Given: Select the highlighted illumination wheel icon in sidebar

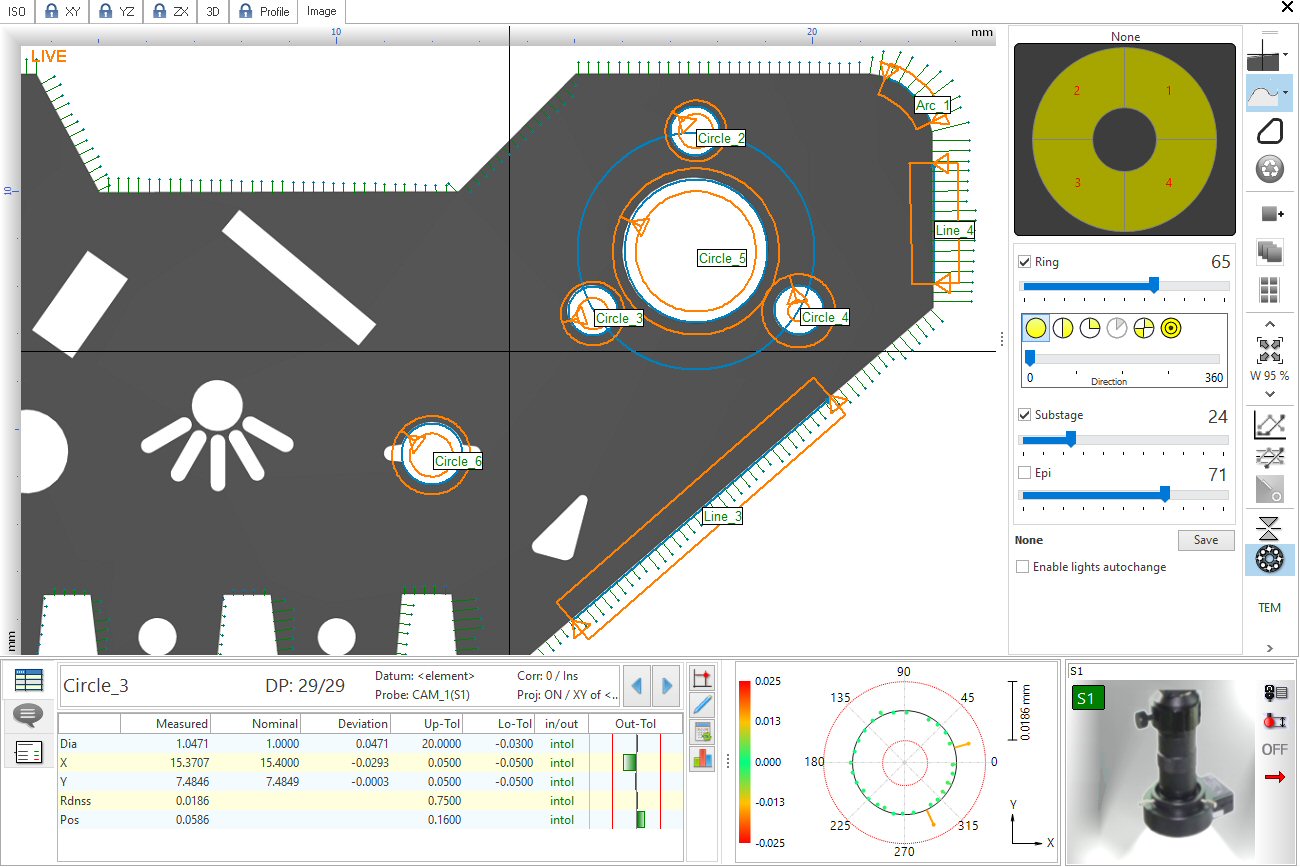Looking at the screenshot, I should coord(1268,560).
